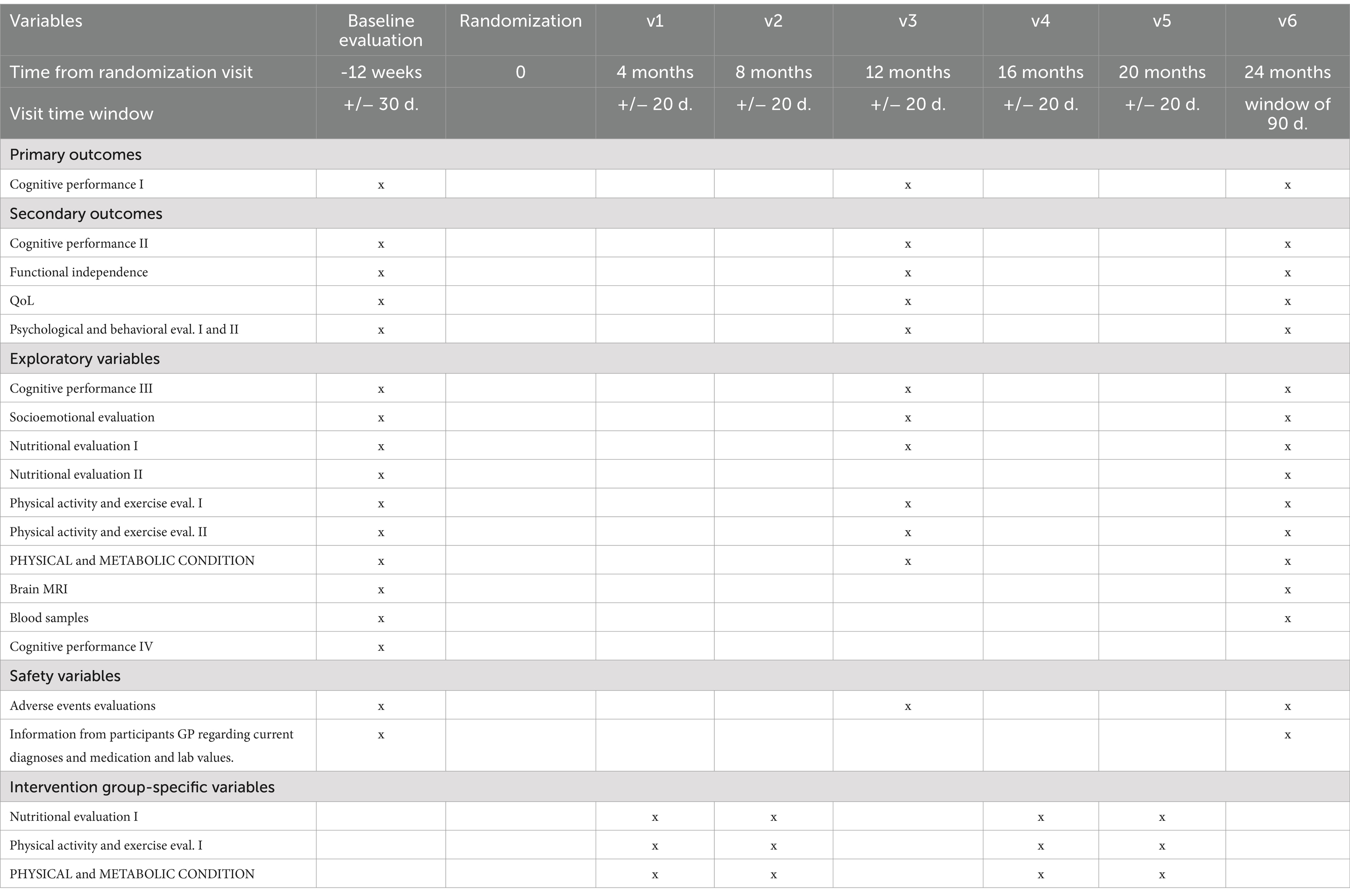Select the 'Primary outcomes' section header
Viewport: 1350px width, 896px height.
675,154
